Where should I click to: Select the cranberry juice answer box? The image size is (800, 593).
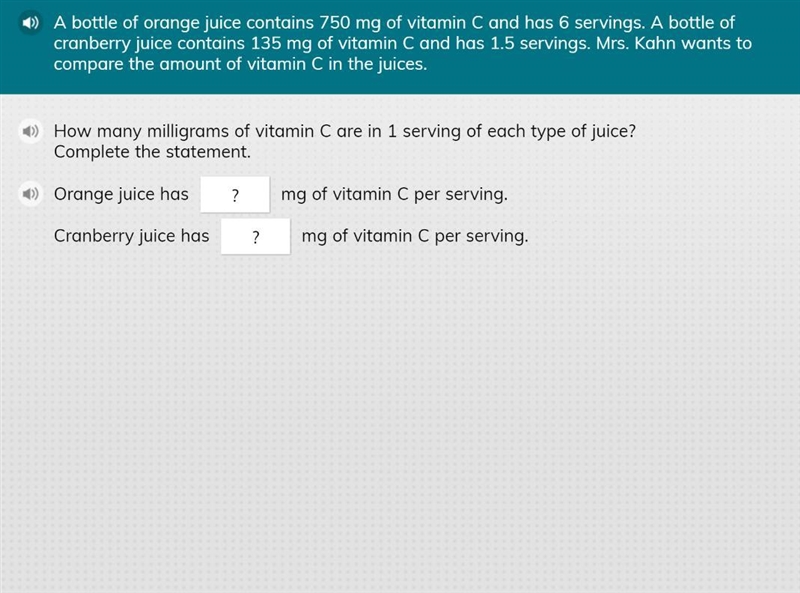click(256, 236)
